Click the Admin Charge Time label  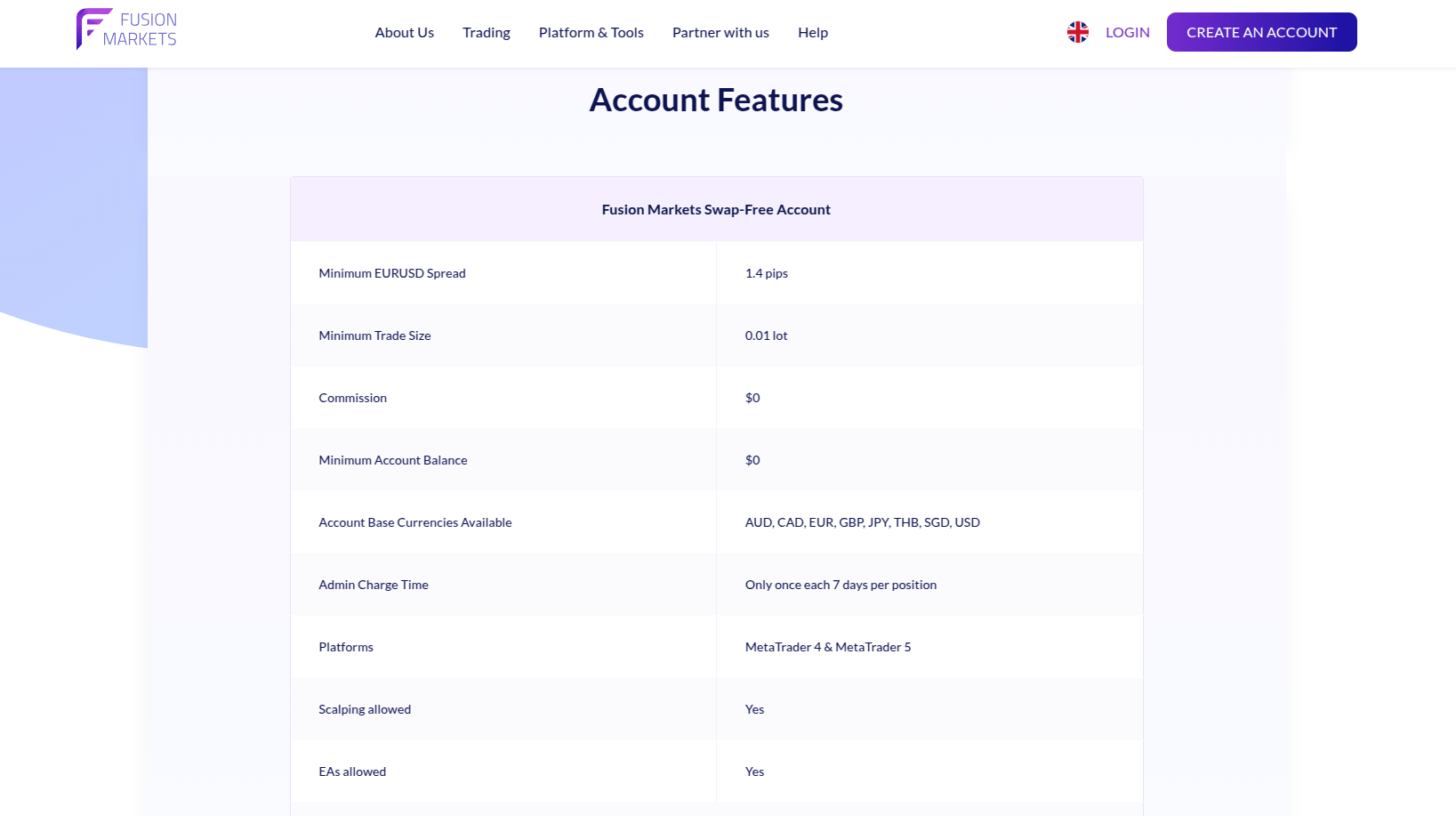pyautogui.click(x=374, y=585)
